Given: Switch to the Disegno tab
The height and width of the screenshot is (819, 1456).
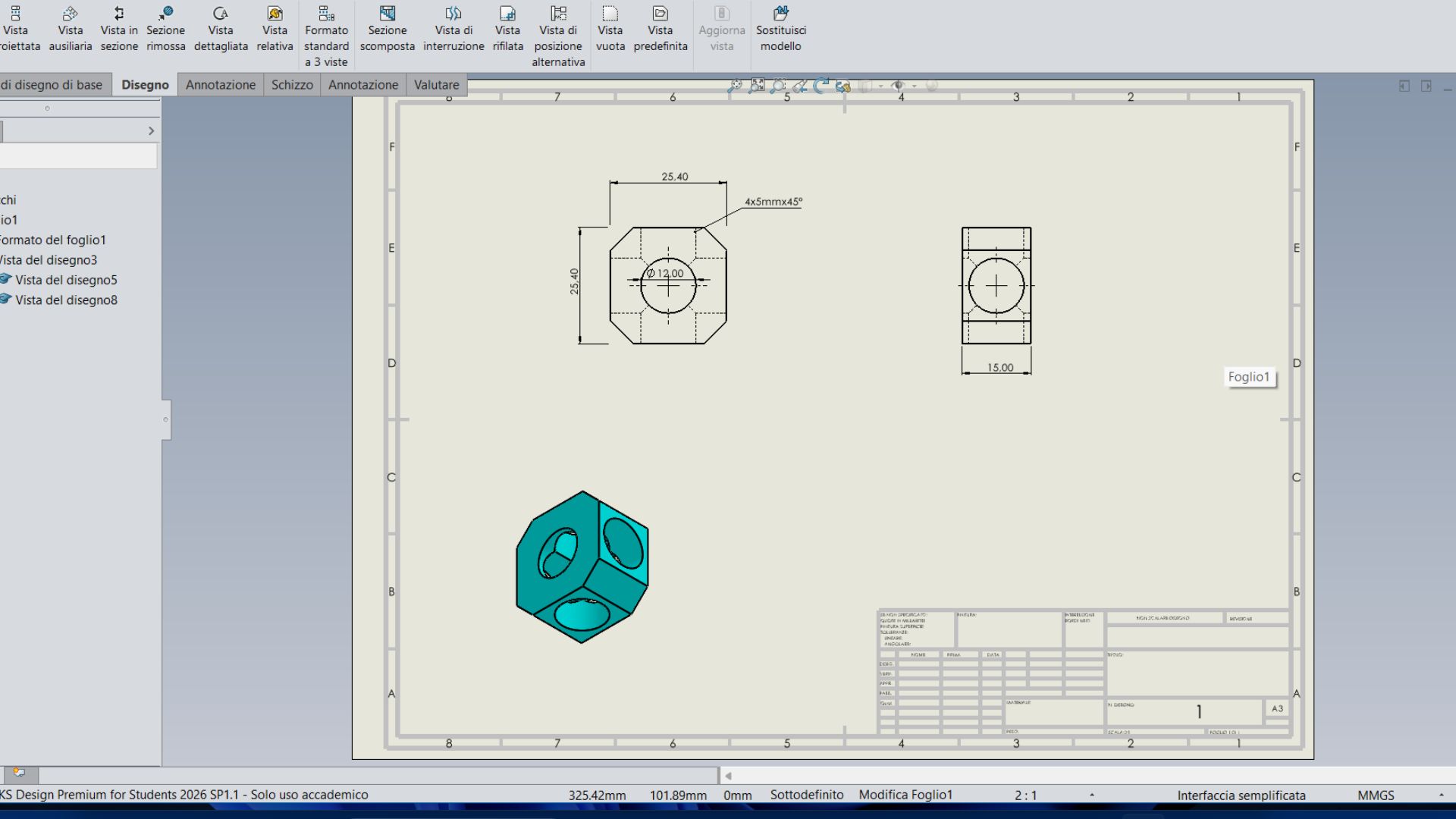Looking at the screenshot, I should coord(145,85).
